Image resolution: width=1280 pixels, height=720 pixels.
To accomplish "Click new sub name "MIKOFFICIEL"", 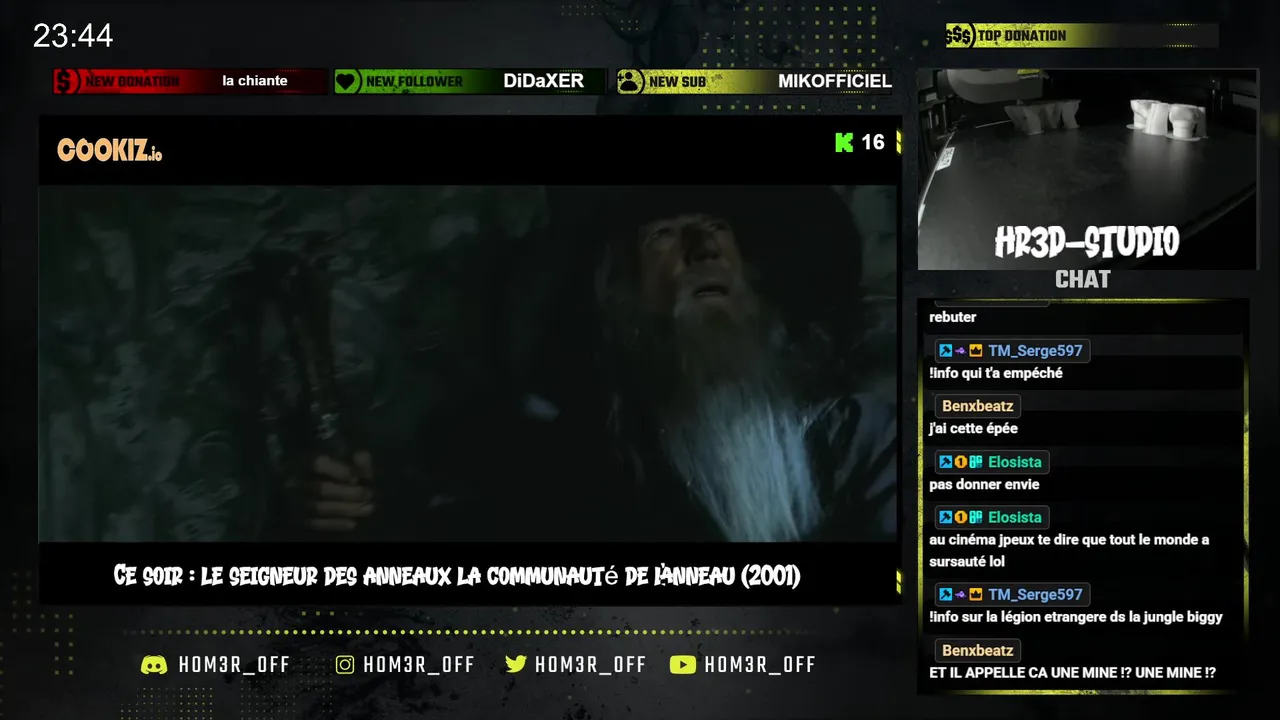I will 835,81.
